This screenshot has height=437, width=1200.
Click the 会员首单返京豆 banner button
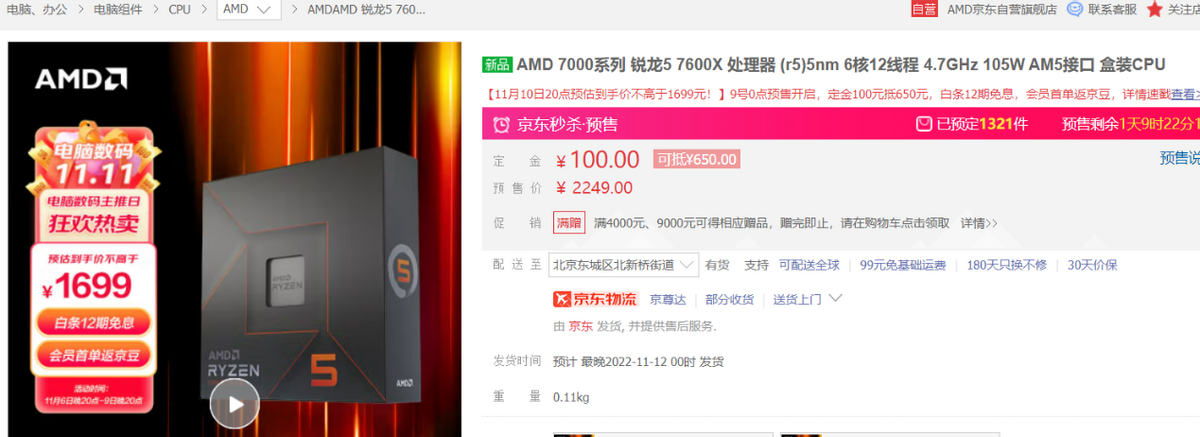coord(93,355)
